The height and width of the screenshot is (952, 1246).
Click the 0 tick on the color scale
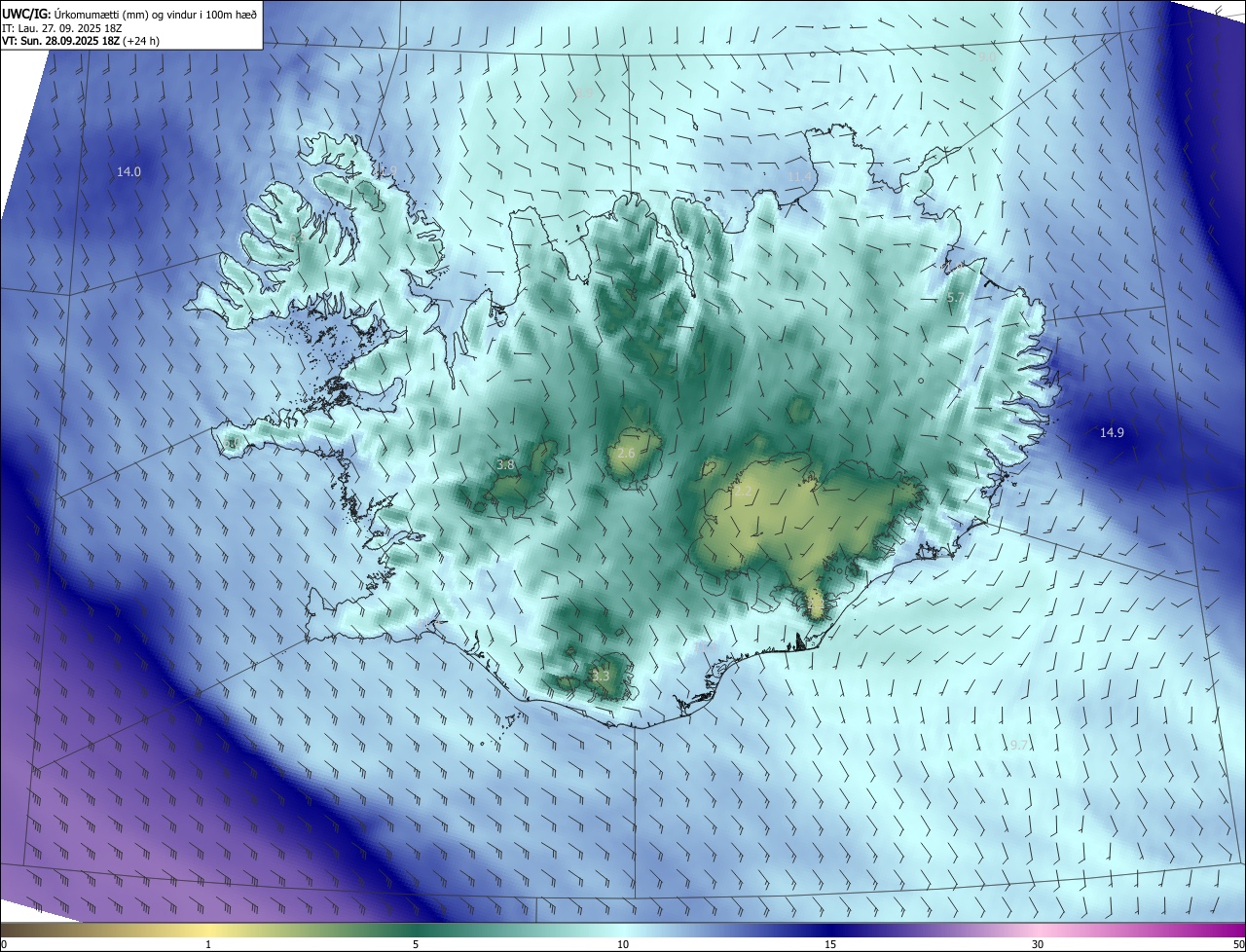coord(4,944)
